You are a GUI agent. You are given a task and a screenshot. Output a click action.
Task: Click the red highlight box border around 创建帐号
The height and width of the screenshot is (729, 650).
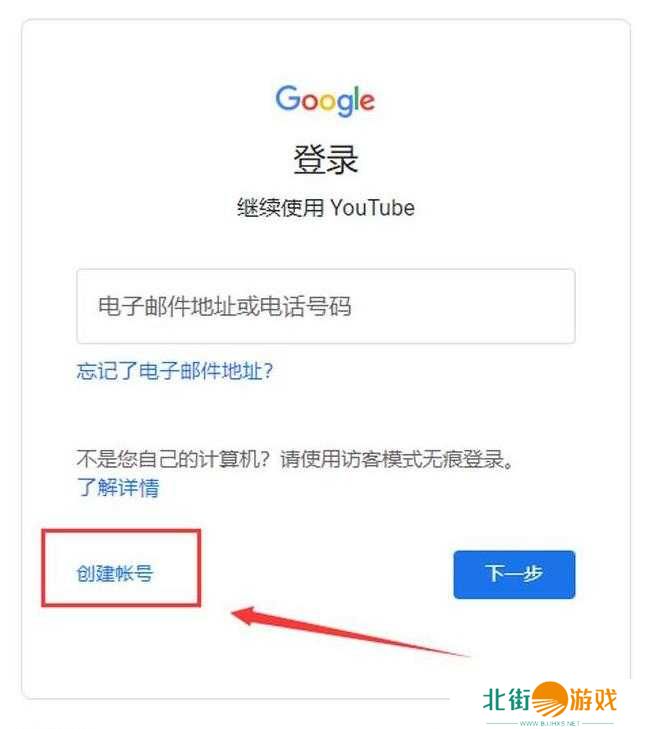121,530
